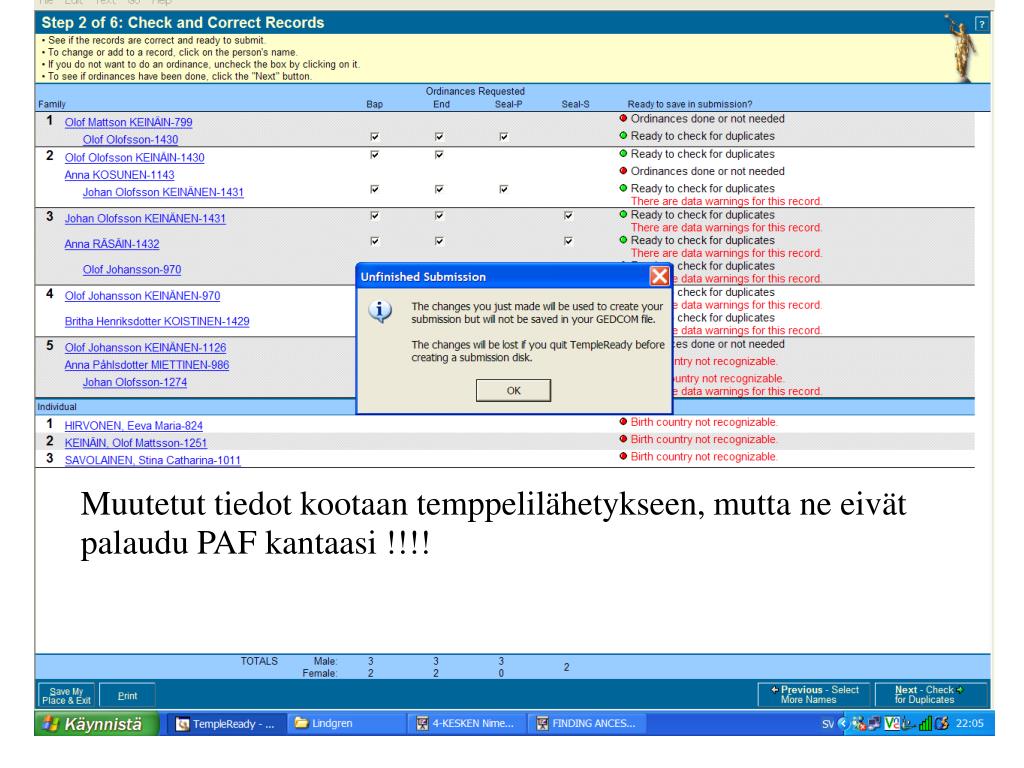Open the help question-mark icon
The height and width of the screenshot is (768, 1024).
(x=981, y=24)
